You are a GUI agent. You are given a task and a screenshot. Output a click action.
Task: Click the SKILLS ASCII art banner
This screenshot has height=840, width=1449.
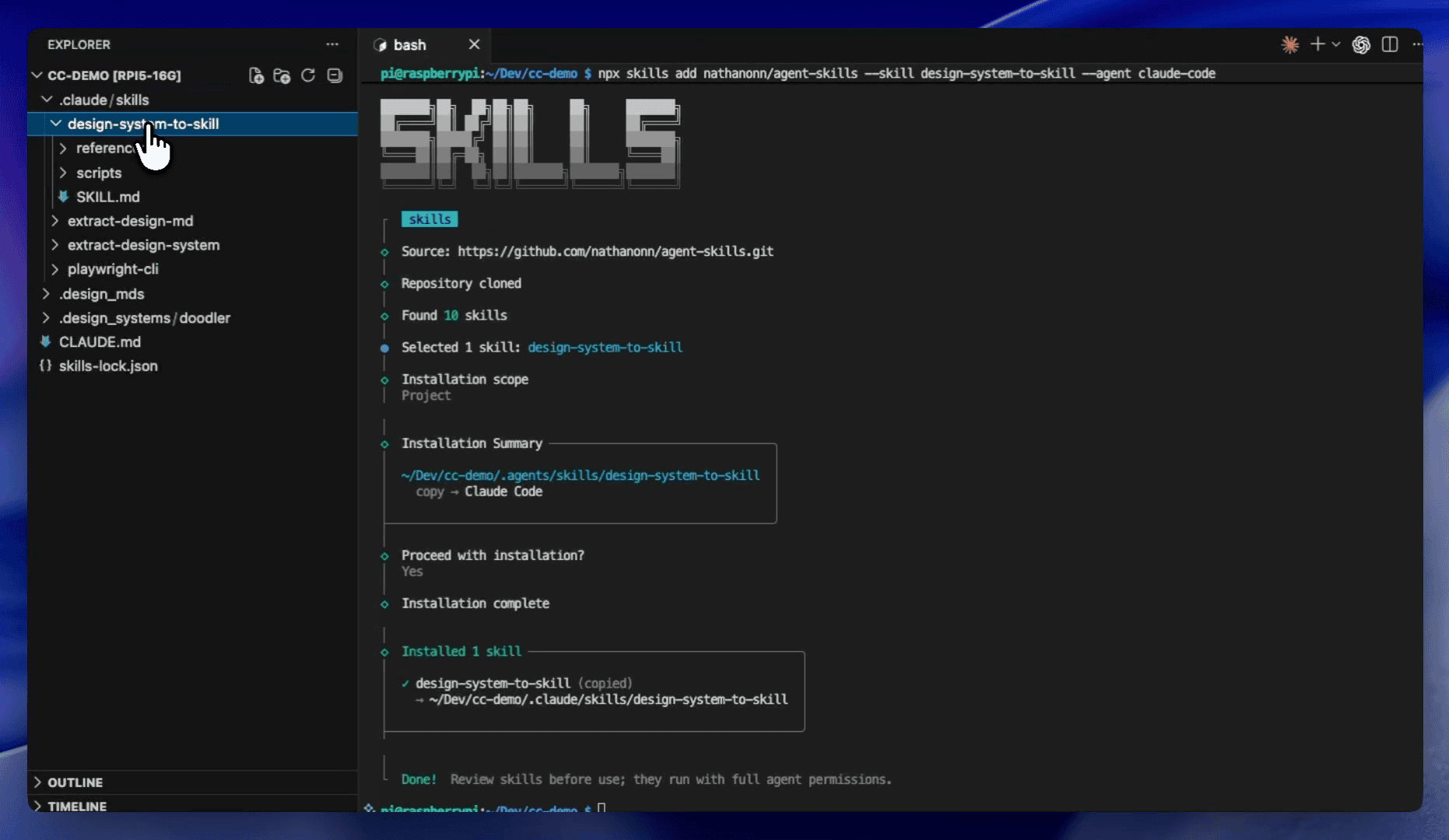tap(530, 144)
